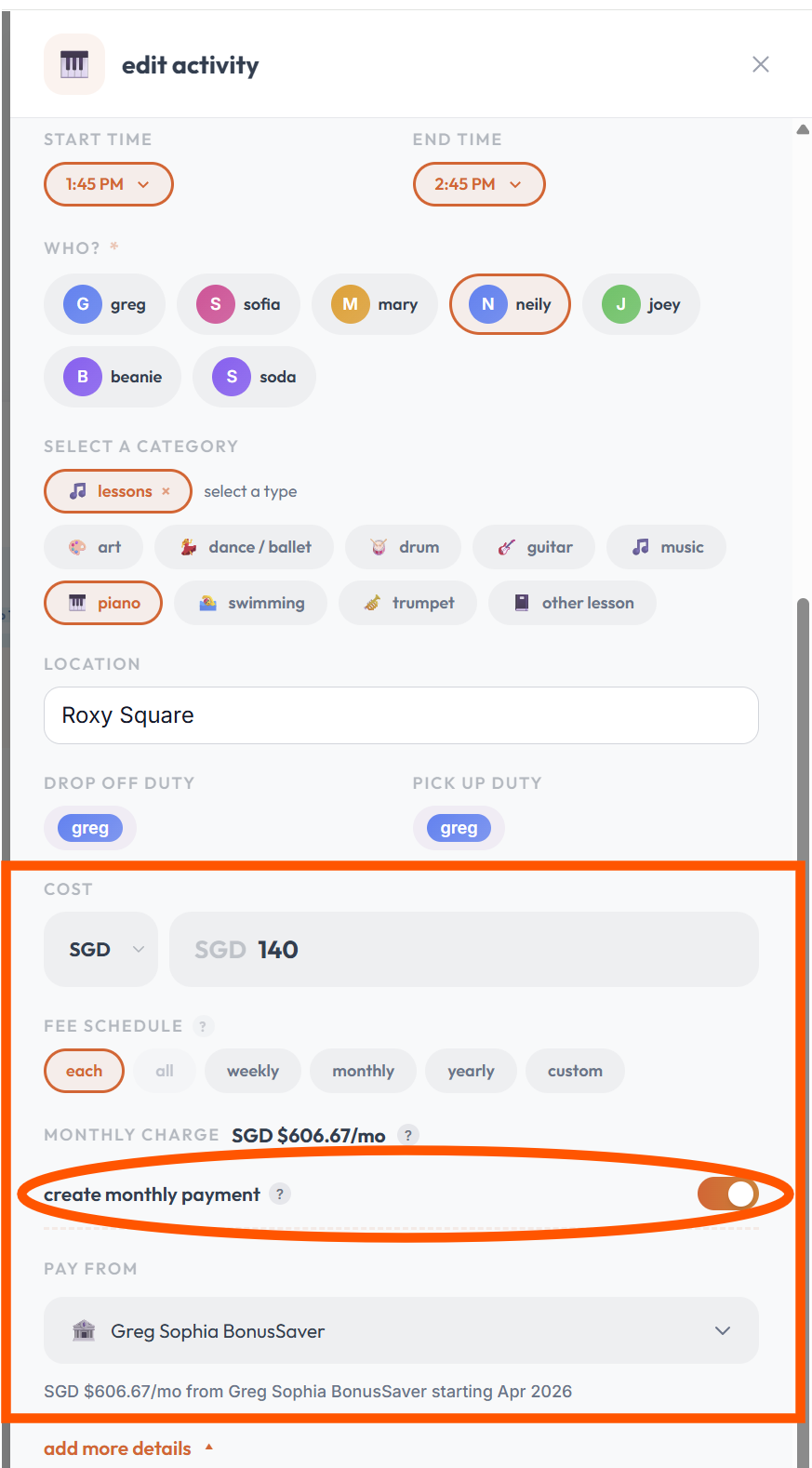This screenshot has height=1468, width=812.
Task: Pick the drum lesson type
Action: tap(405, 547)
